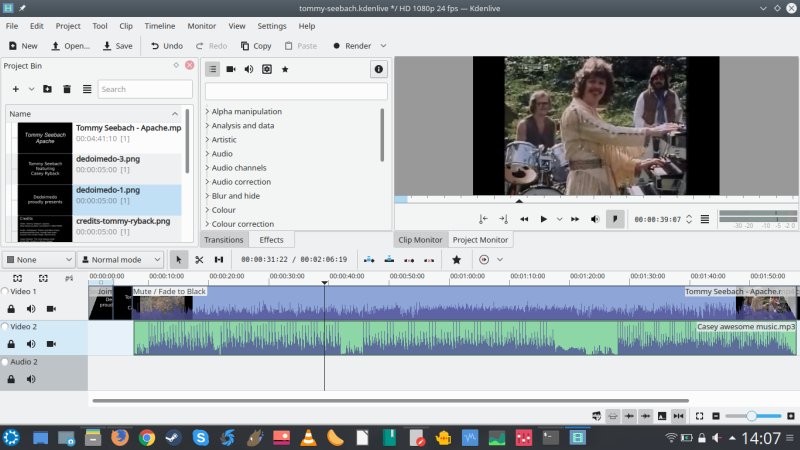Show only video effects via camera icon
The height and width of the screenshot is (450, 800).
point(230,69)
